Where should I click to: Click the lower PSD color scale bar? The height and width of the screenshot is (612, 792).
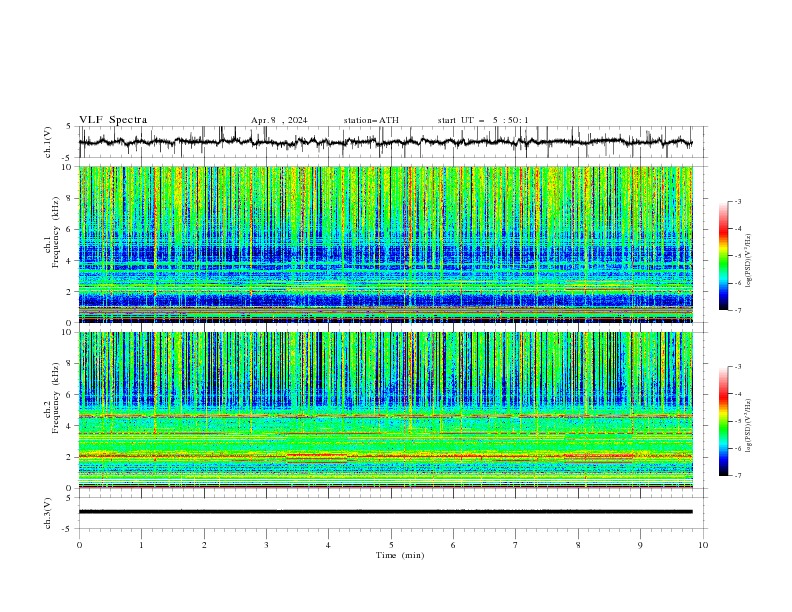pos(723,421)
